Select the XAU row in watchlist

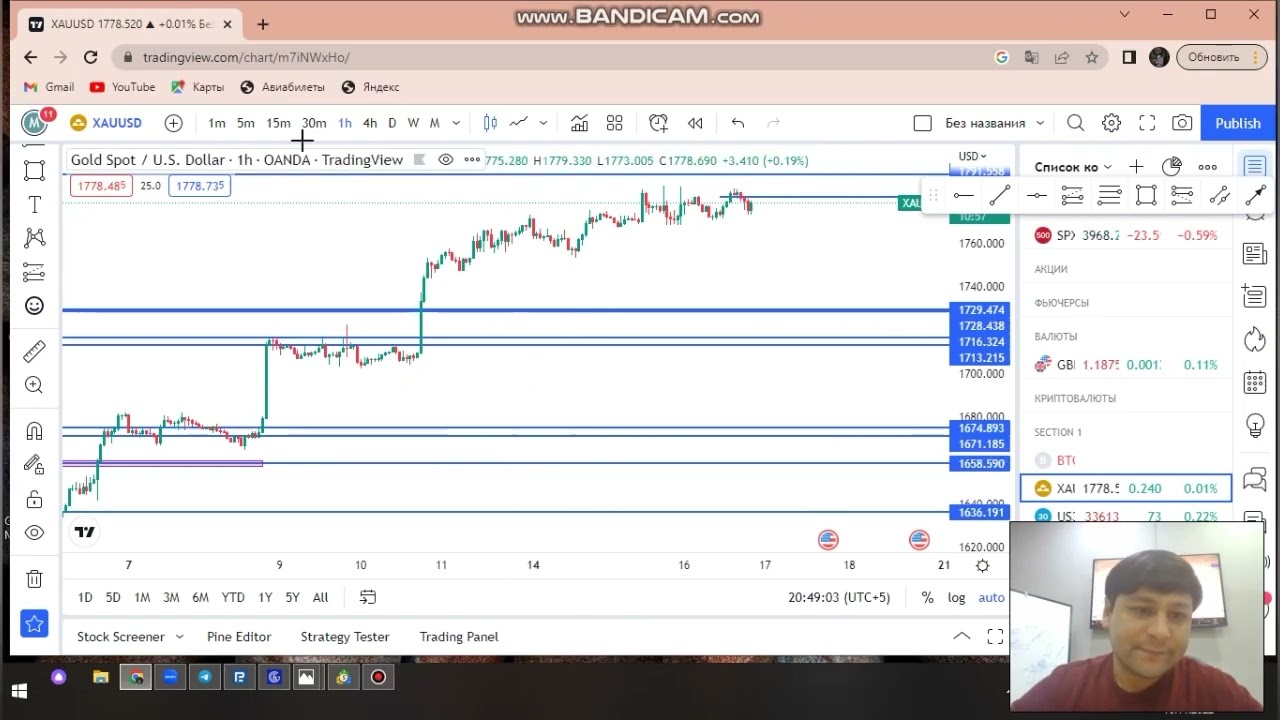point(1126,488)
